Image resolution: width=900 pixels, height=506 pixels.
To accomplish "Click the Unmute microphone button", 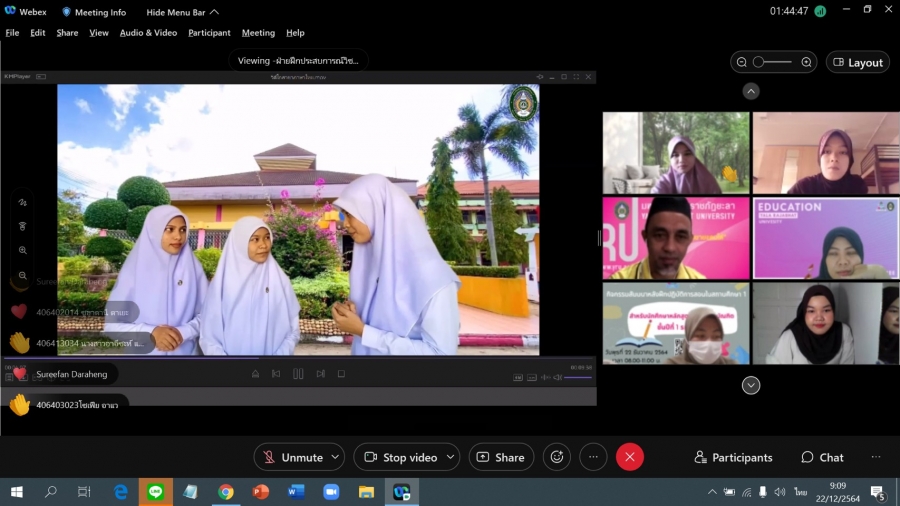I will click(x=292, y=457).
